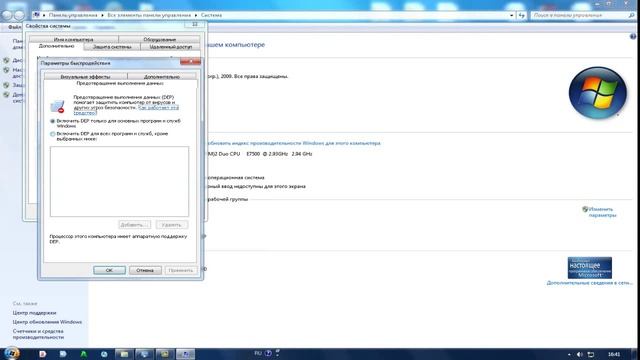Select DEP for all programs except selected
This screenshot has width=640, height=360.
click(x=53, y=134)
